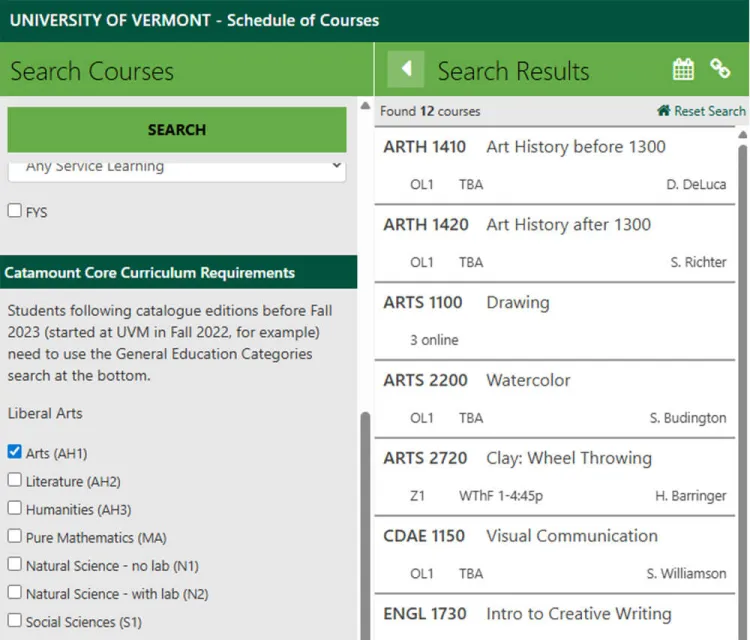Uncheck the Arts (AH1) checkbox
The image size is (750, 640).
[15, 452]
